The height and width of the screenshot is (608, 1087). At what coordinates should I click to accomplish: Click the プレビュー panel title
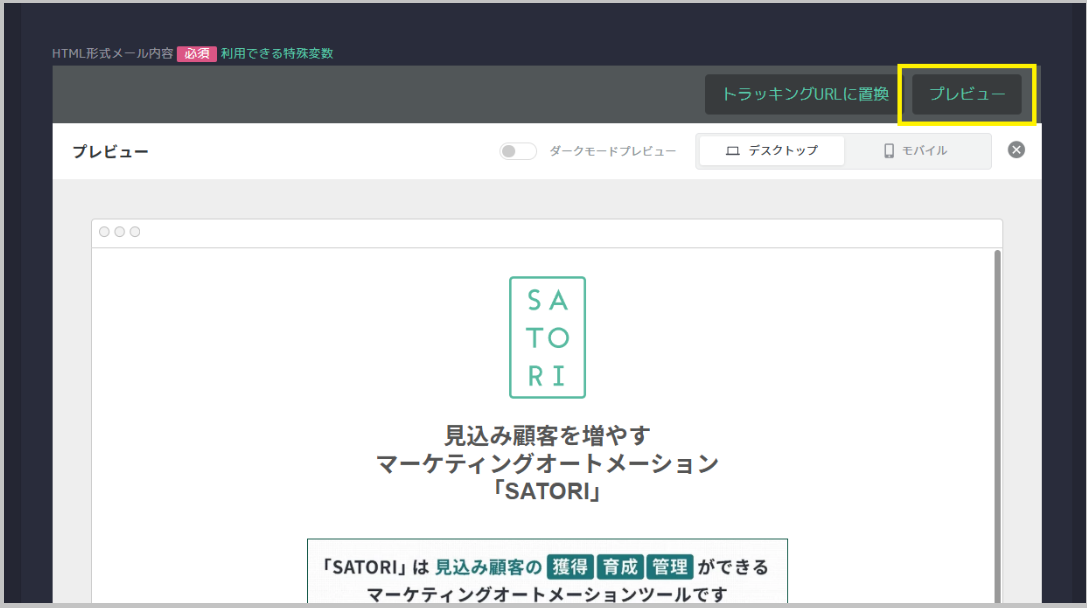110,152
